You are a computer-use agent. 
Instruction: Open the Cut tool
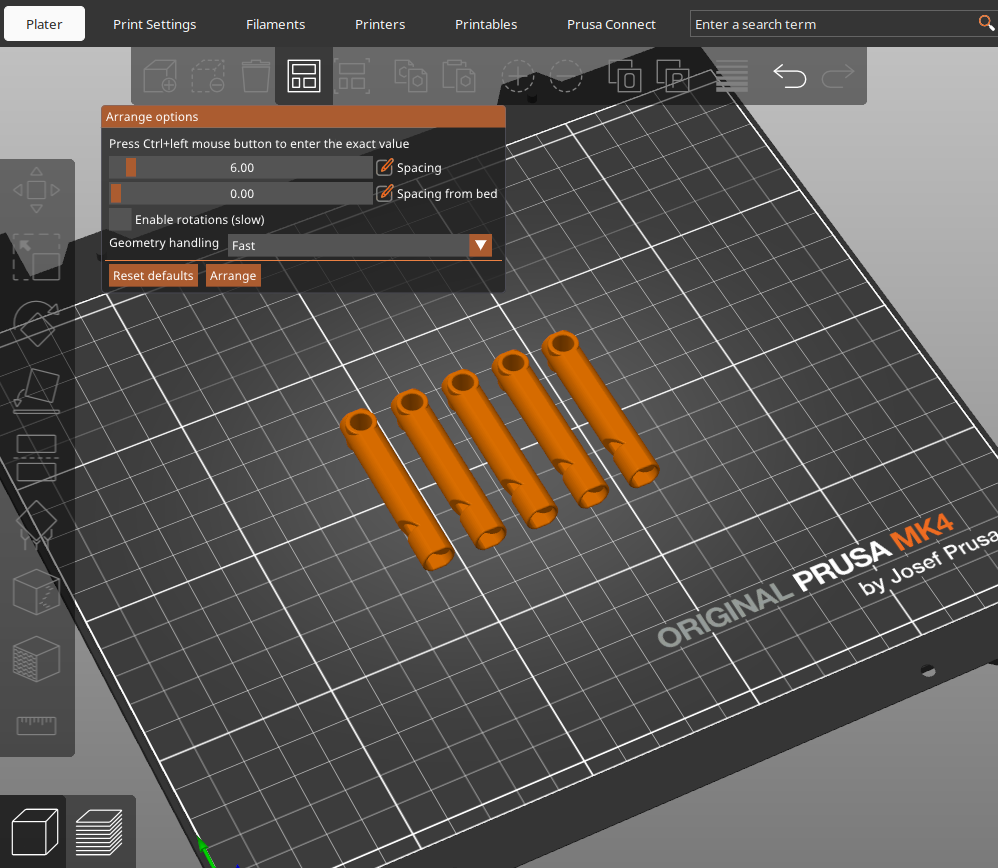click(x=36, y=457)
